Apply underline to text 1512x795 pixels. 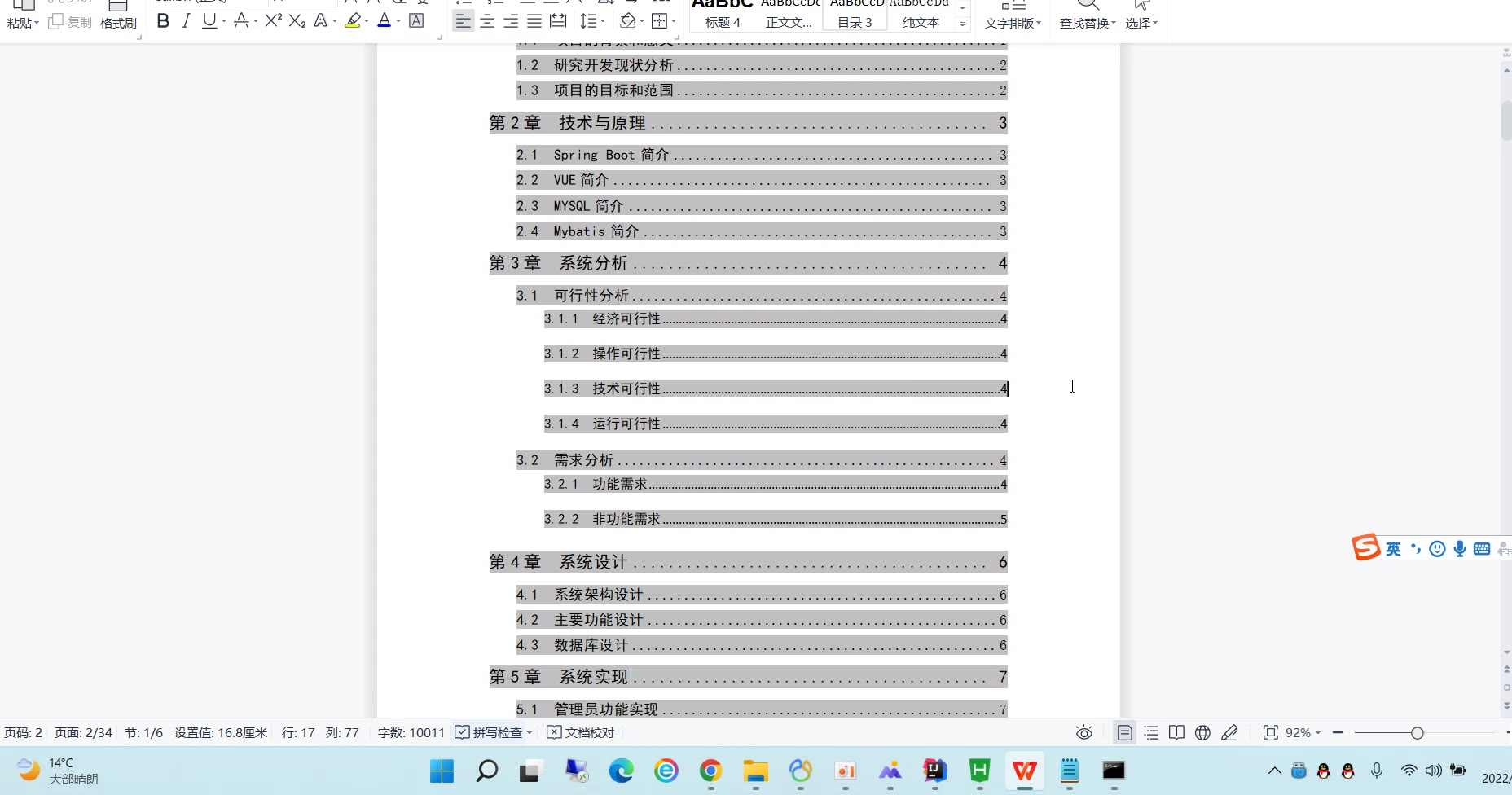click(x=209, y=21)
